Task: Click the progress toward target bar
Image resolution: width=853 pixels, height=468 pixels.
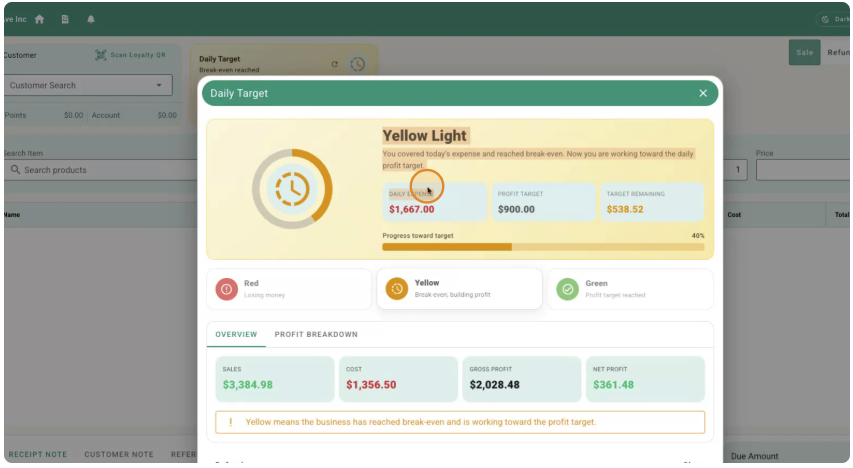Action: point(543,247)
